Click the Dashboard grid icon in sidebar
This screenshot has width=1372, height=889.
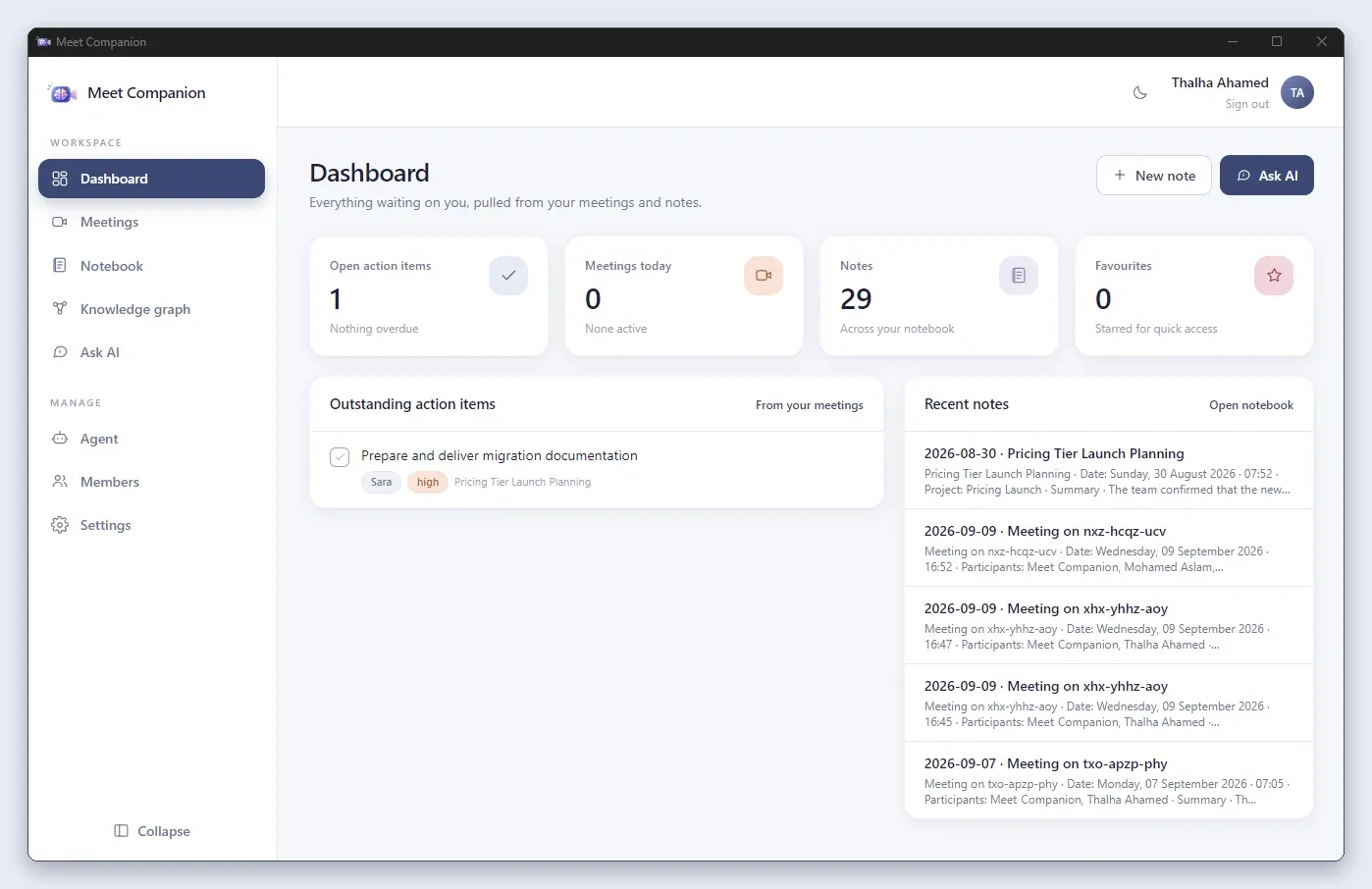coord(60,179)
